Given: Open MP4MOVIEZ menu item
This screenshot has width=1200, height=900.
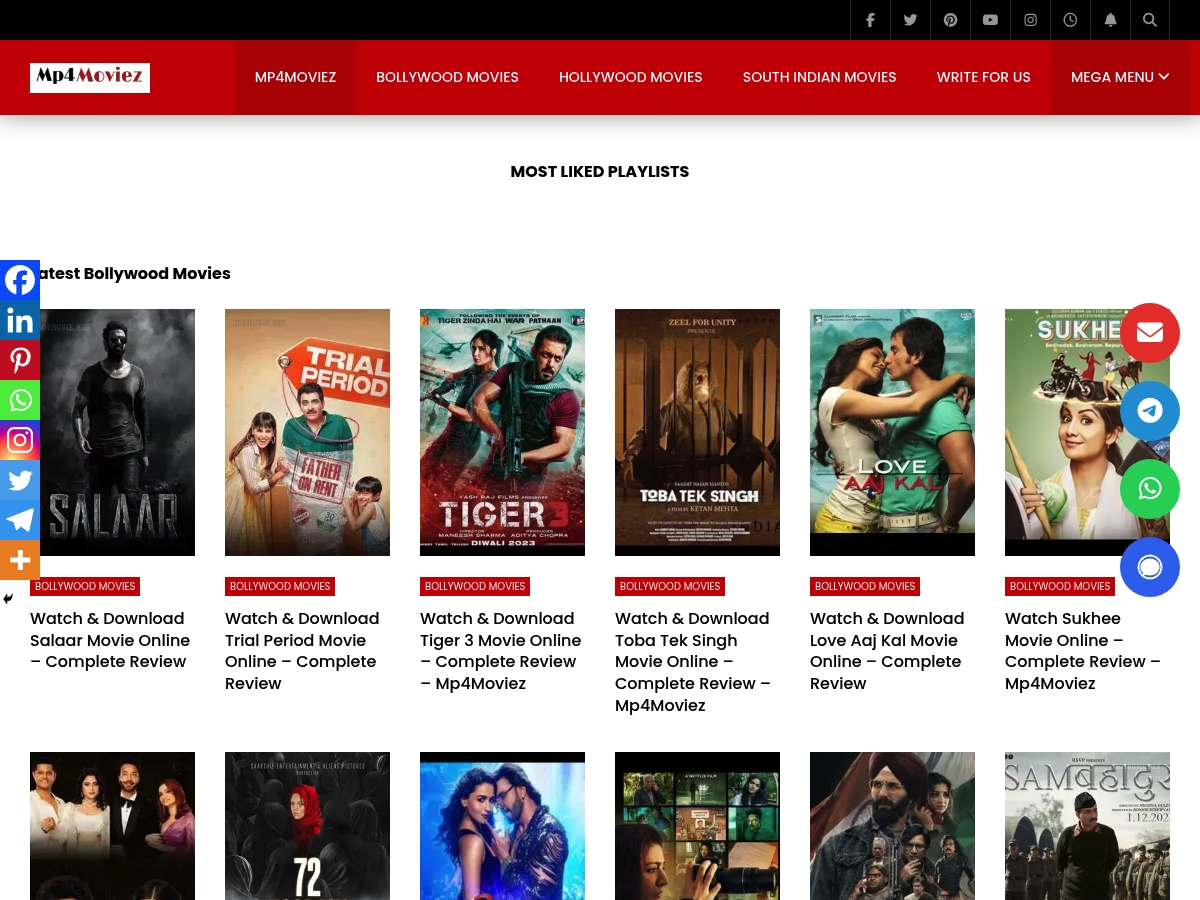Looking at the screenshot, I should [x=295, y=77].
